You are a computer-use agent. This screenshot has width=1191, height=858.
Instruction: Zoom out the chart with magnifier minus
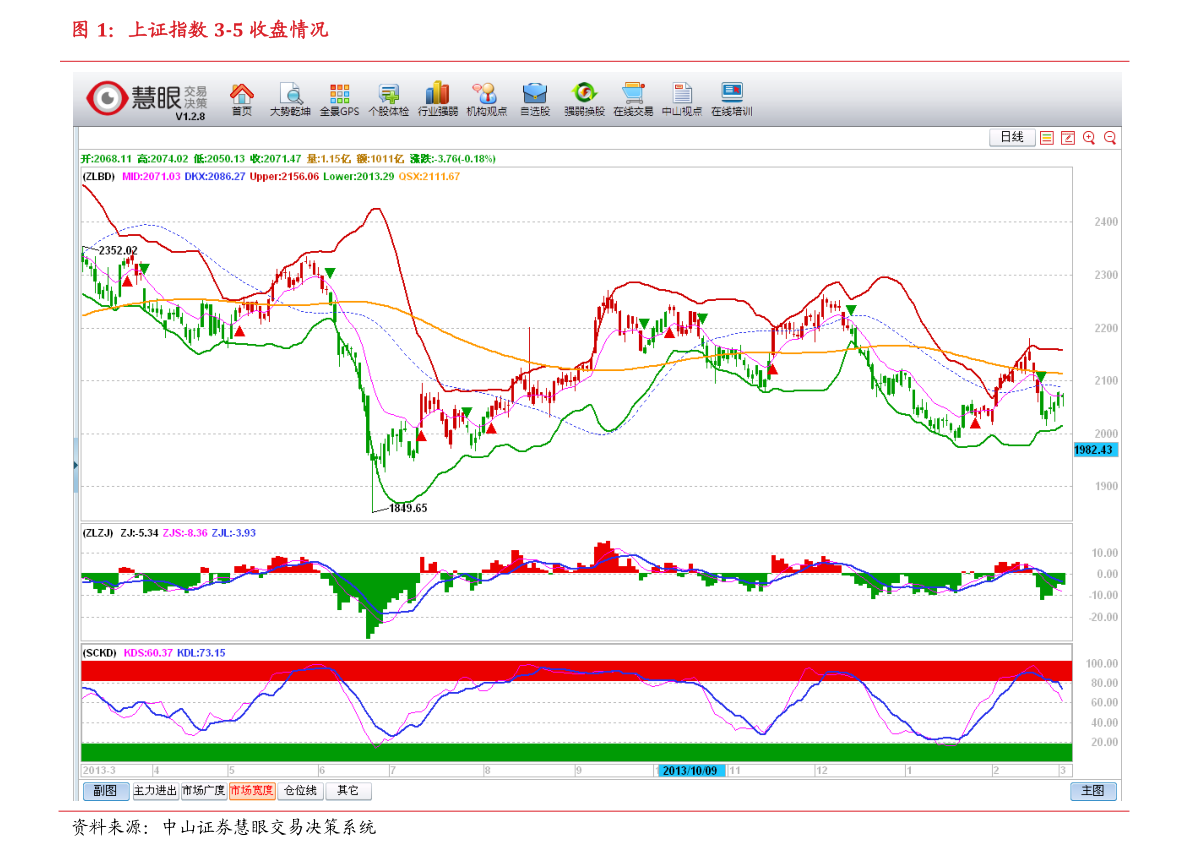coord(1109,138)
